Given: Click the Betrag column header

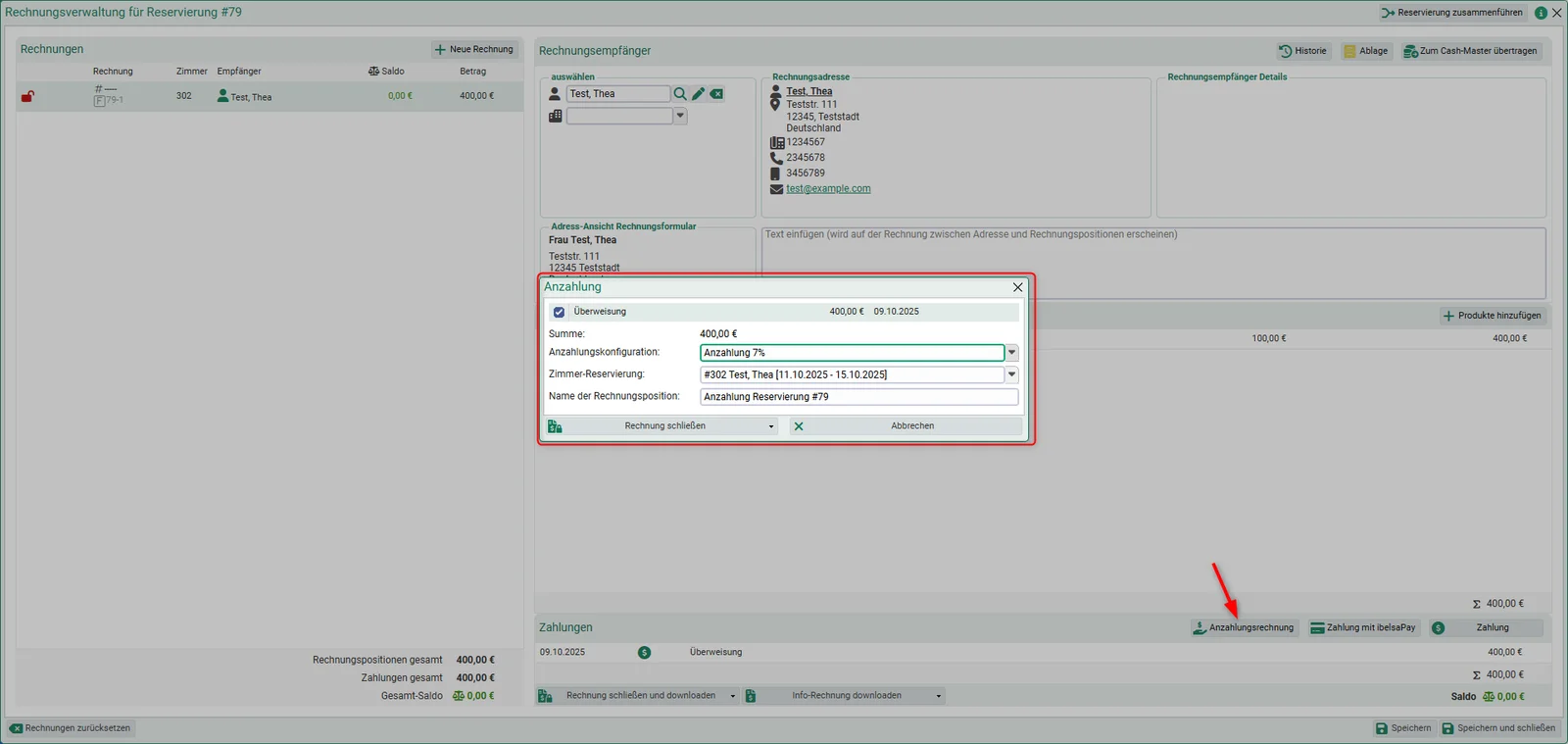Looking at the screenshot, I should click(x=473, y=72).
